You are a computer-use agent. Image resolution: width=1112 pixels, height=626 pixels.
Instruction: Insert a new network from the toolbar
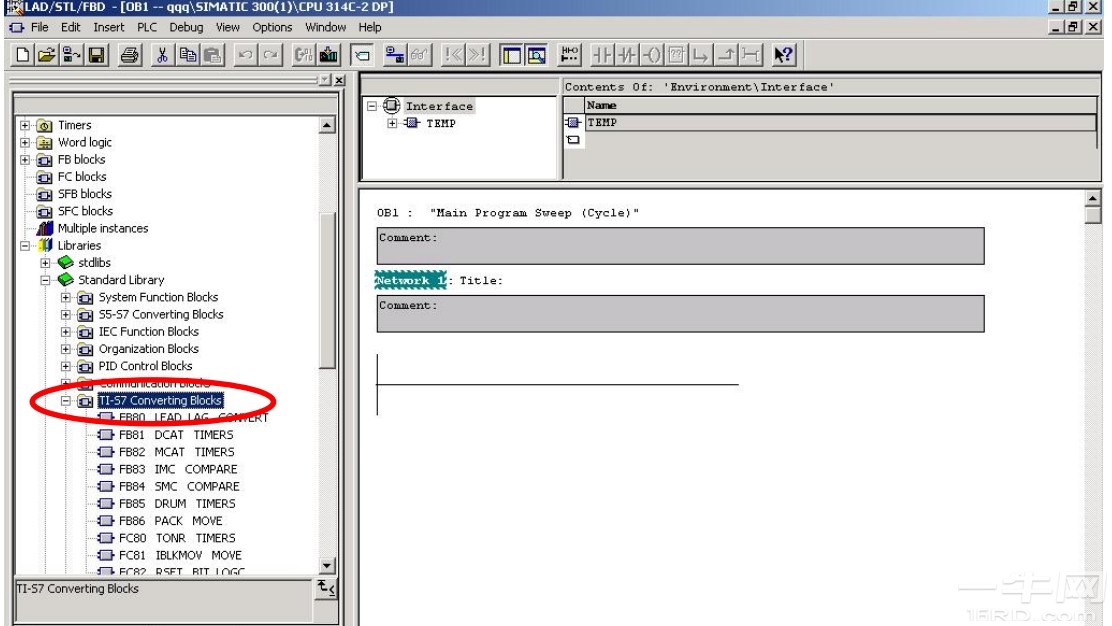[x=570, y=54]
